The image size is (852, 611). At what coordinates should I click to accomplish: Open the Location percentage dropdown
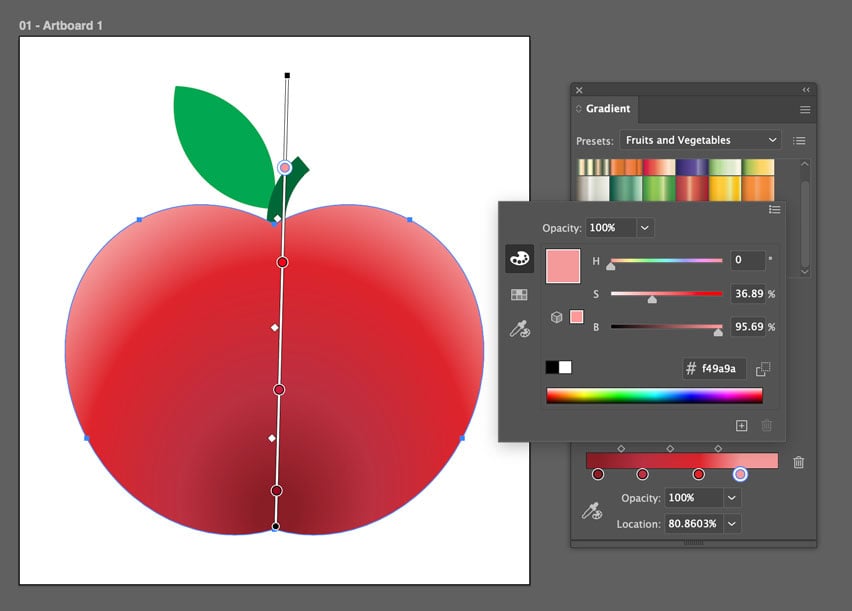click(x=733, y=523)
